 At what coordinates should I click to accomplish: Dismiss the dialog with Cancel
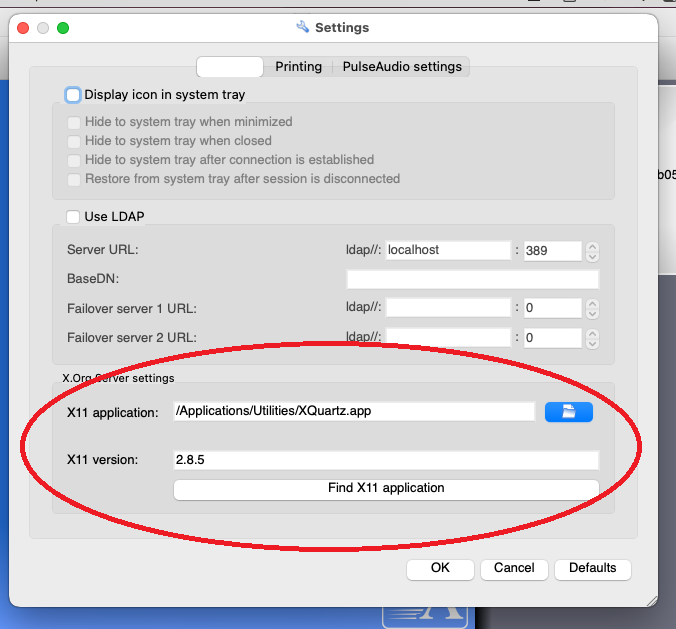(x=514, y=568)
